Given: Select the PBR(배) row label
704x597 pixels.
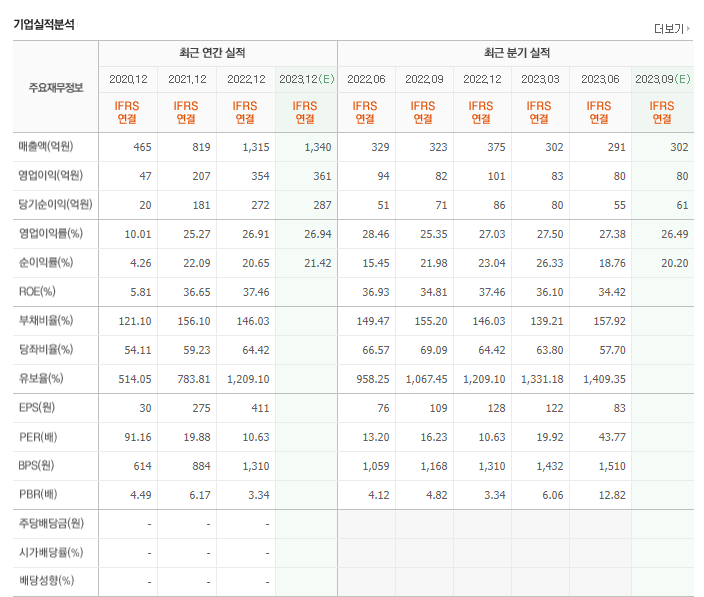Looking at the screenshot, I should [x=38, y=494].
